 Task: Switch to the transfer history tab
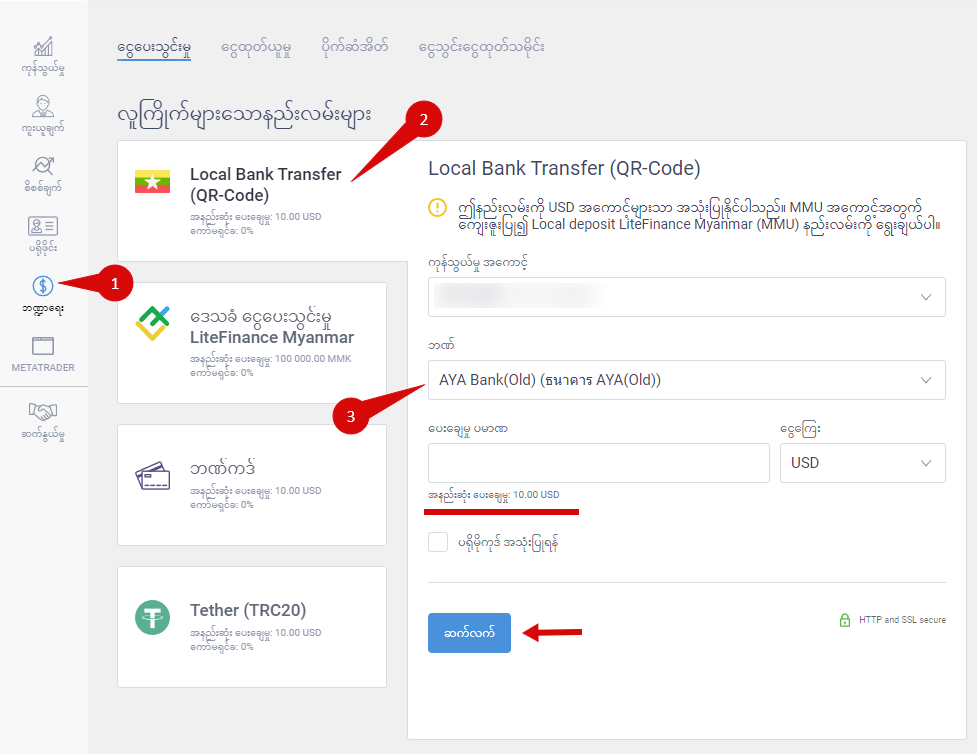click(x=481, y=48)
